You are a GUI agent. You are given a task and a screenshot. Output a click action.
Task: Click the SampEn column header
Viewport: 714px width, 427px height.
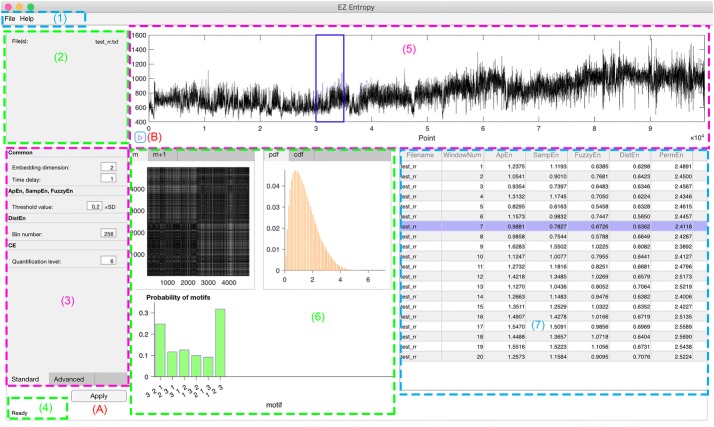pos(546,155)
